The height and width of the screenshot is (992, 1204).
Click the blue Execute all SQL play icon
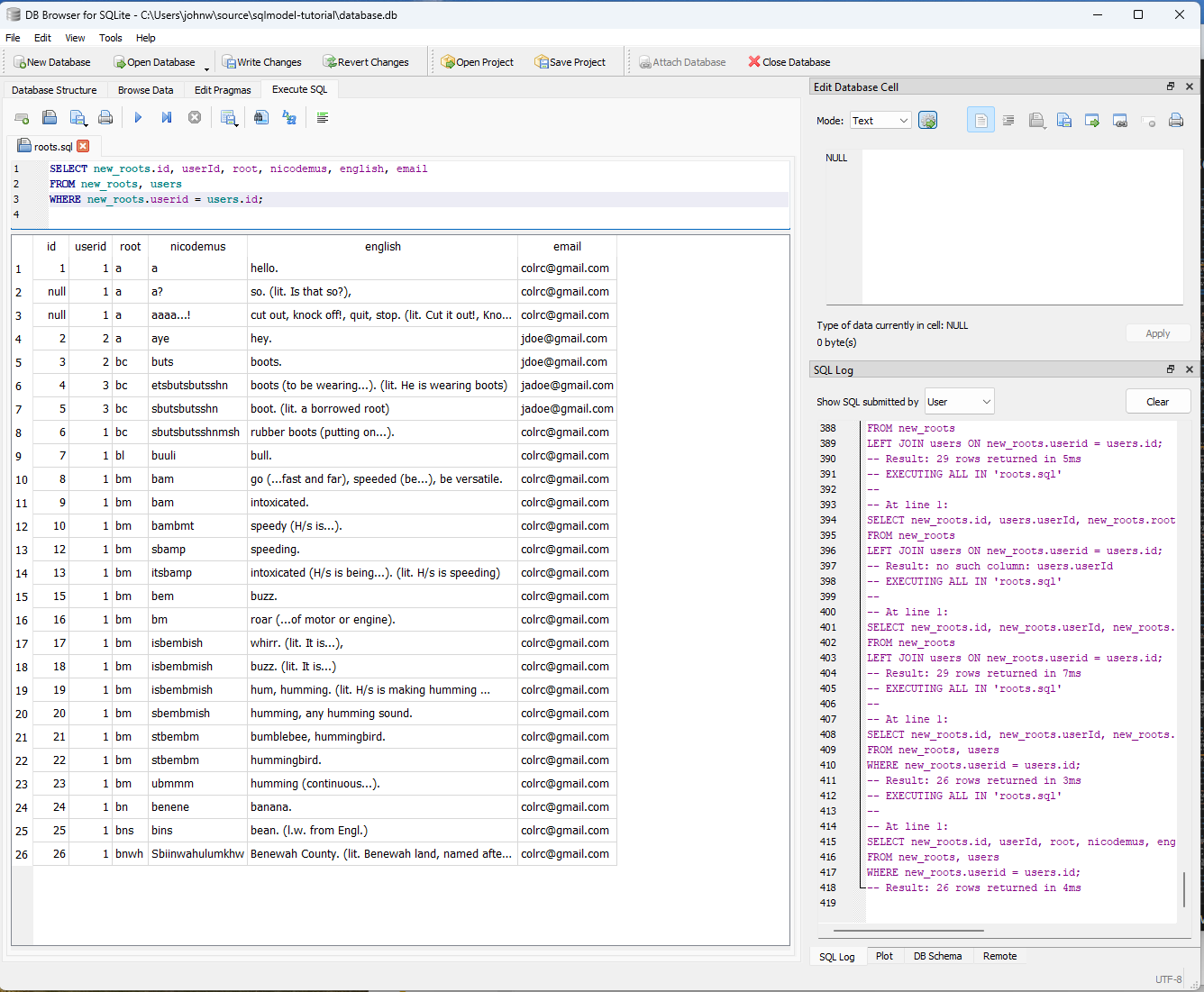pos(138,117)
